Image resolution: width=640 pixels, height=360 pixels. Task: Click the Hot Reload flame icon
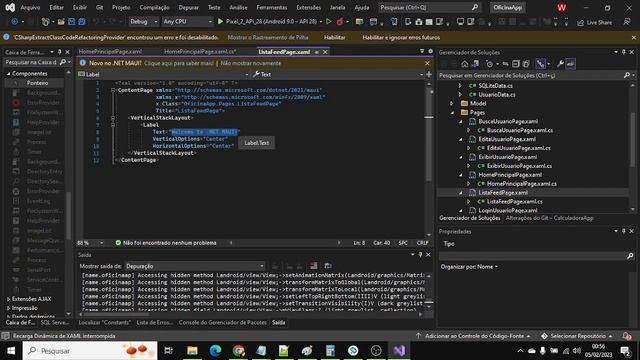pos(340,22)
